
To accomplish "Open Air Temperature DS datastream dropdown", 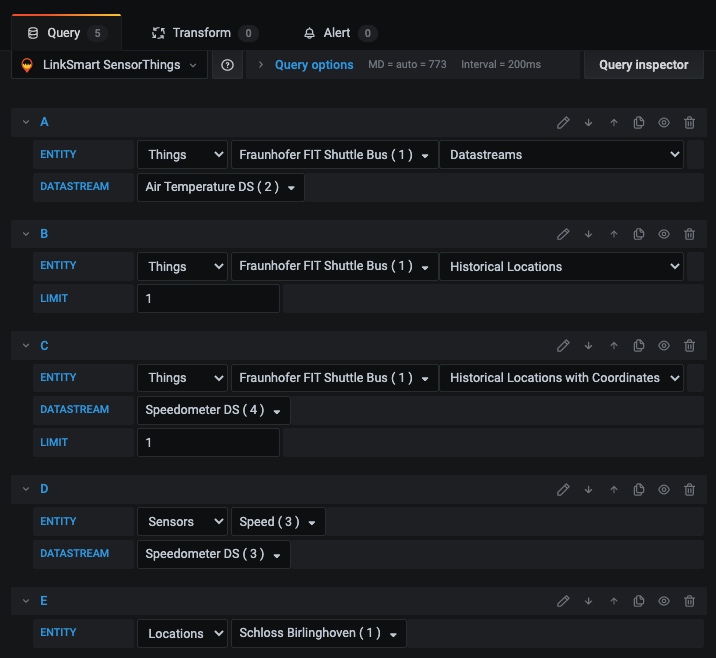I will (x=221, y=187).
